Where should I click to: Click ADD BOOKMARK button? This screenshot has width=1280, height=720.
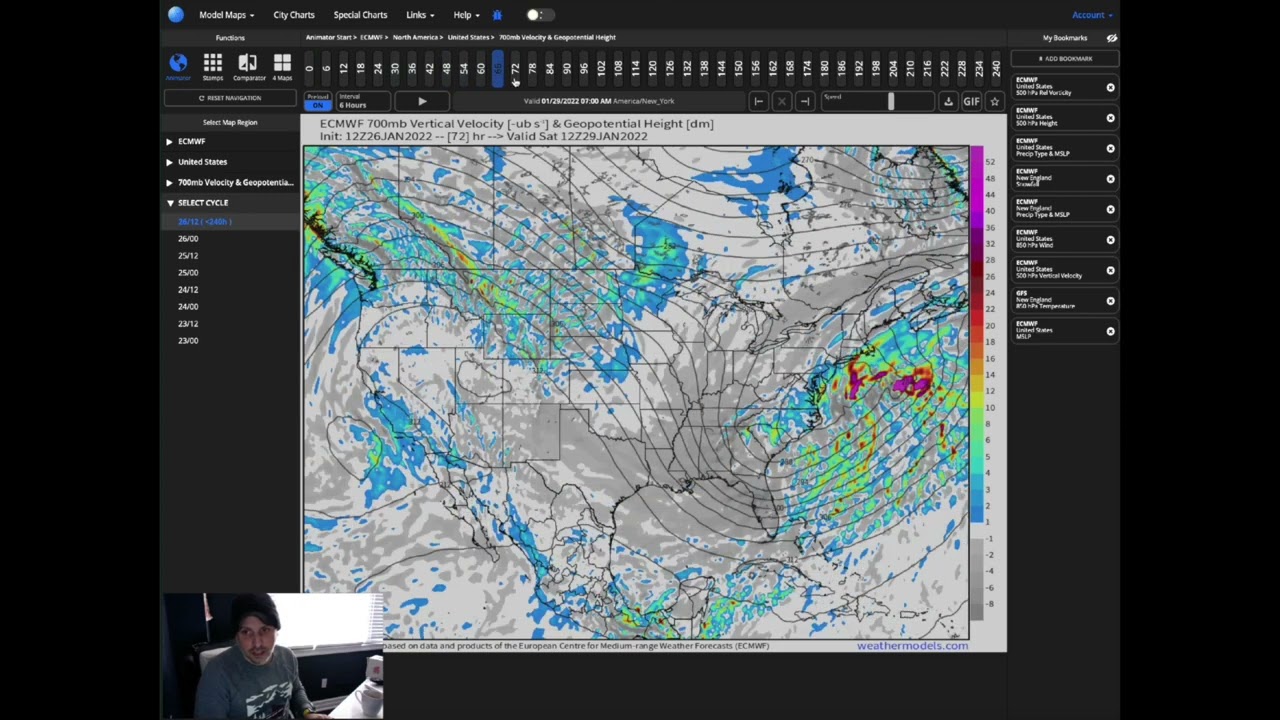click(1065, 59)
